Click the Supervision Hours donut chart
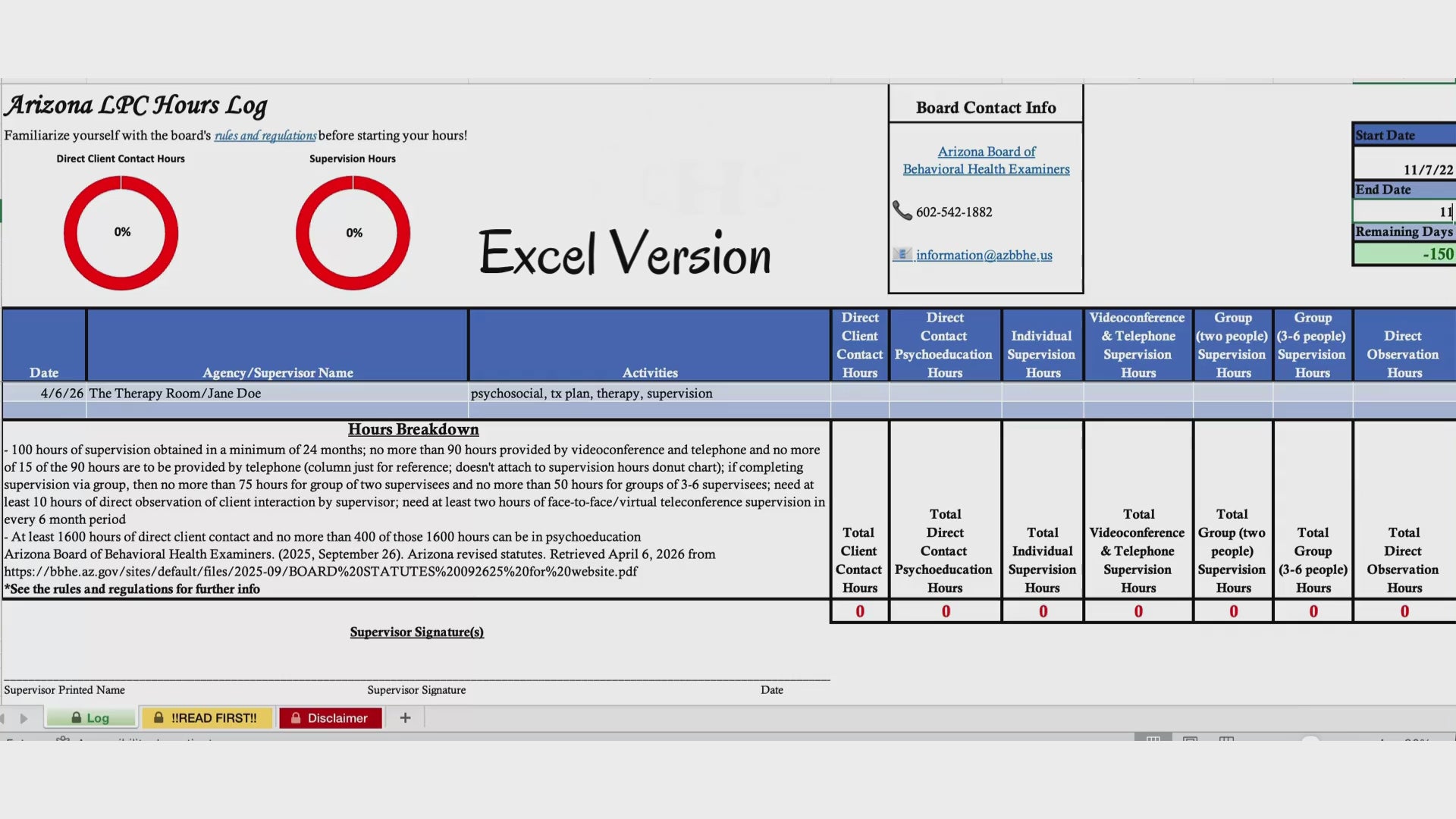Image resolution: width=1456 pixels, height=819 pixels. point(353,233)
